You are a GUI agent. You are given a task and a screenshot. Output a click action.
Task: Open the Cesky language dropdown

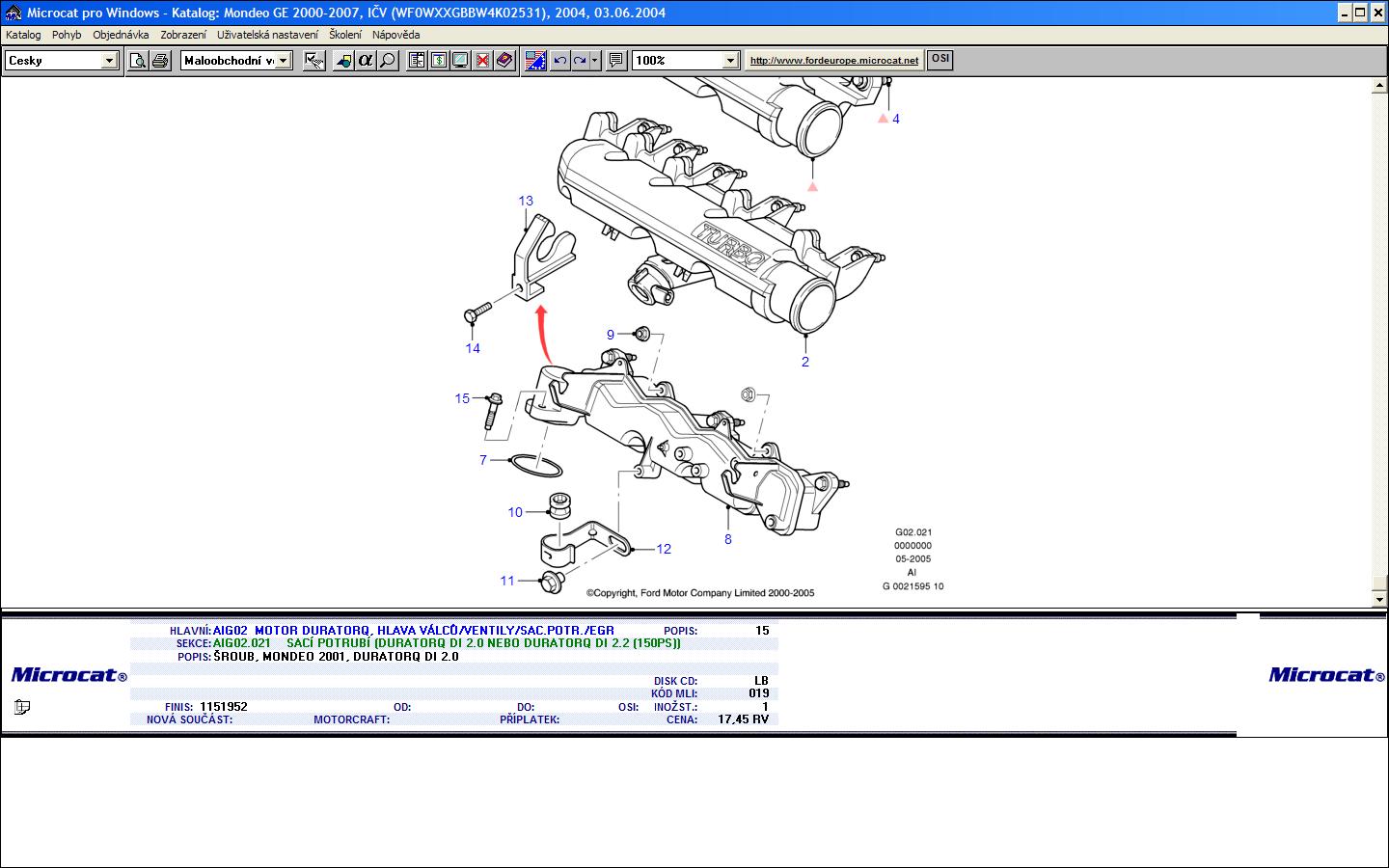click(109, 61)
